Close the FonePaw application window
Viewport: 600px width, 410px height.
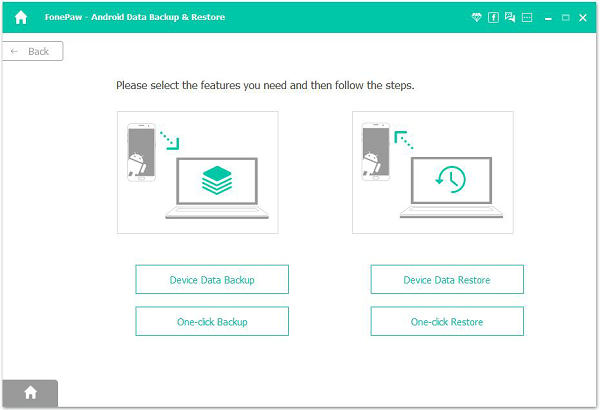pos(583,18)
